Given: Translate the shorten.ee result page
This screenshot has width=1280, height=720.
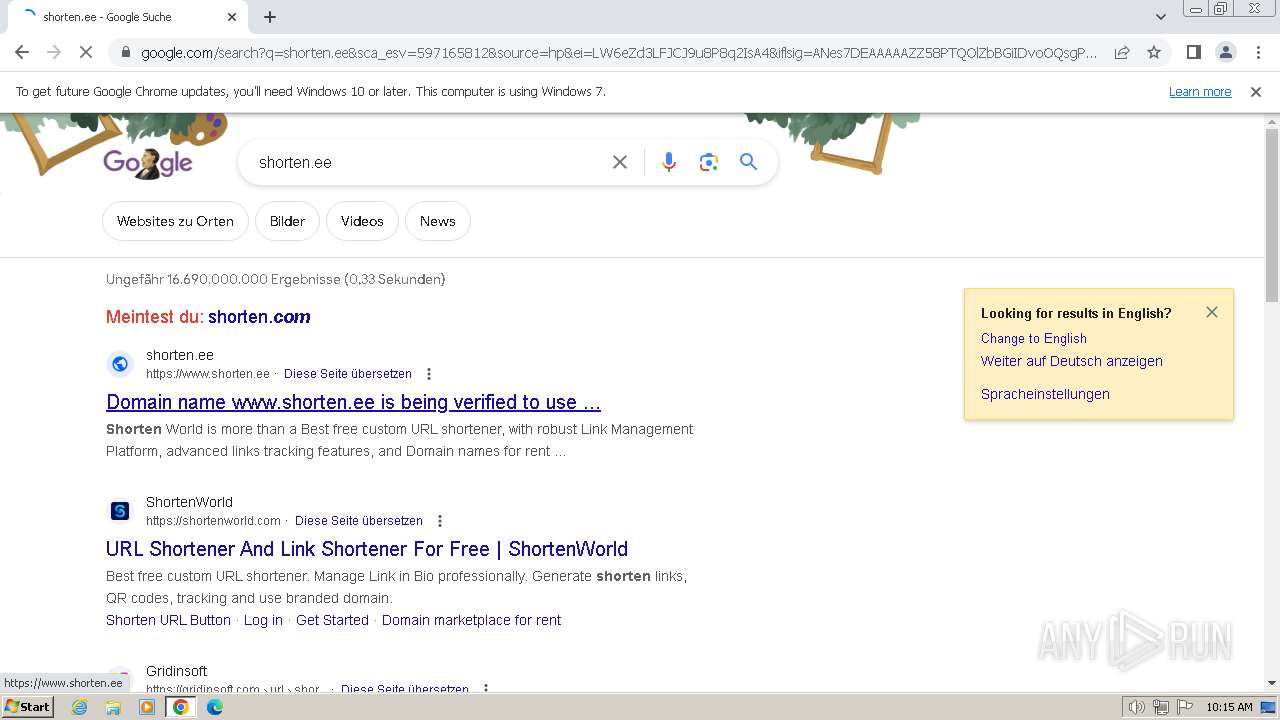Looking at the screenshot, I should [348, 374].
